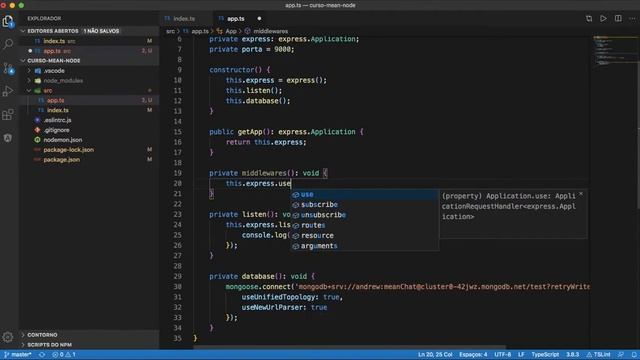
Task: Click the Synchronize Changes icon in status bar
Action: pyautogui.click(x=42, y=355)
